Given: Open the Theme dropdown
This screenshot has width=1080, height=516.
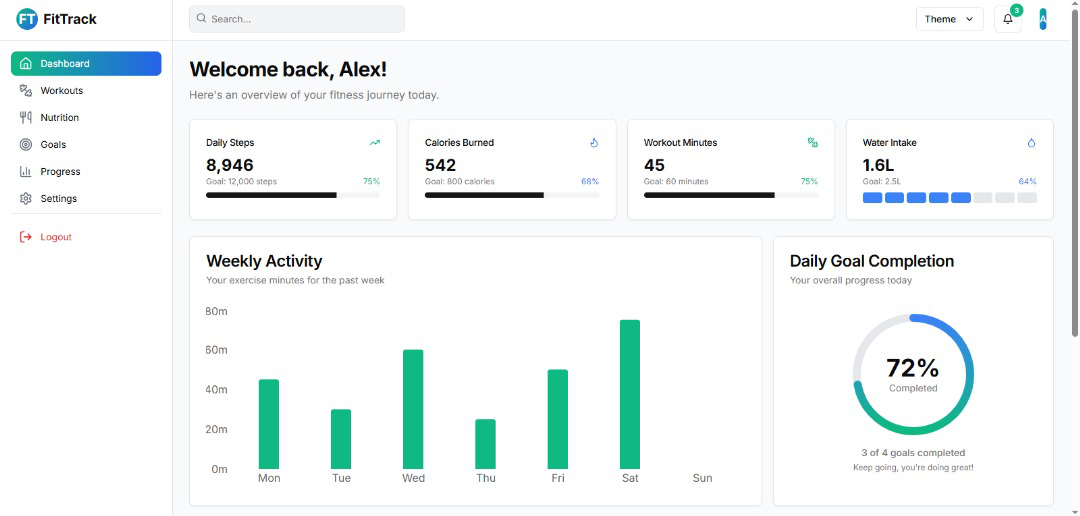Looking at the screenshot, I should [x=950, y=19].
